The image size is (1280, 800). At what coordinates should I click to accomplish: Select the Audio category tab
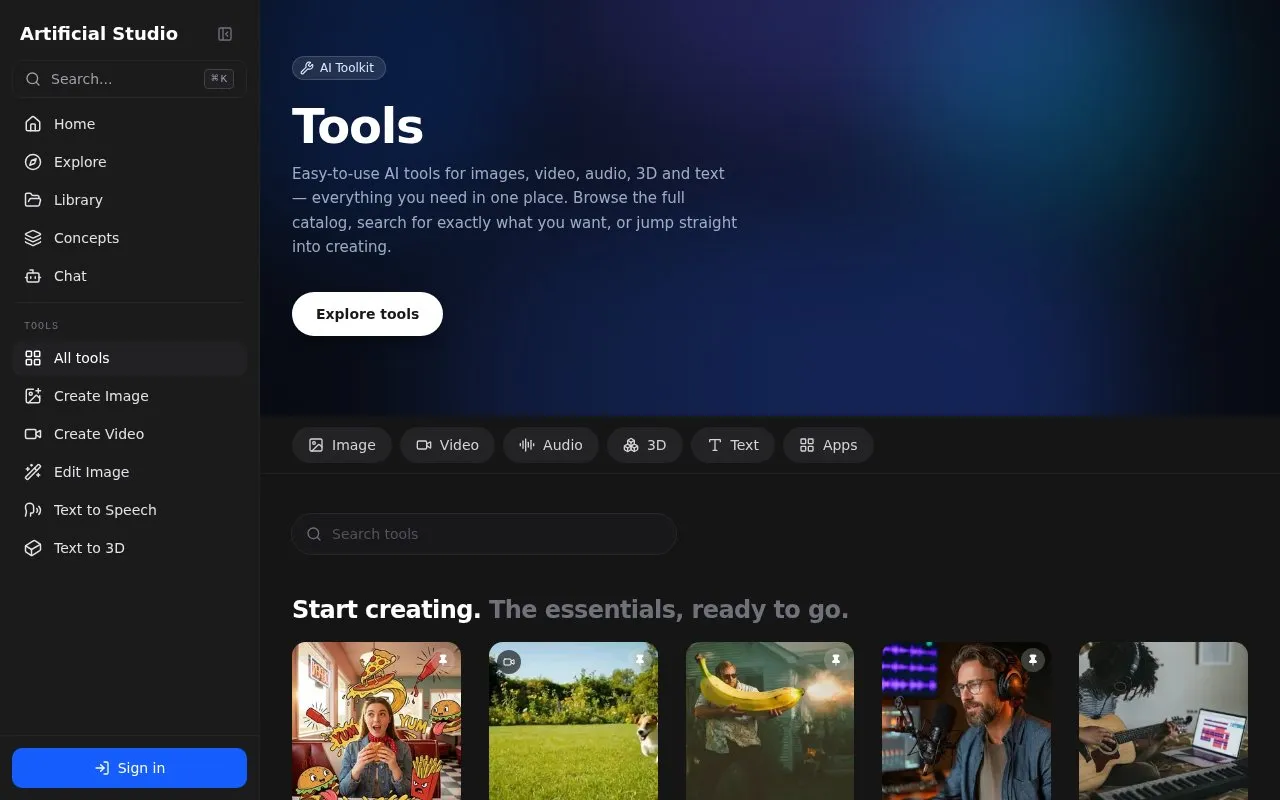click(x=551, y=445)
